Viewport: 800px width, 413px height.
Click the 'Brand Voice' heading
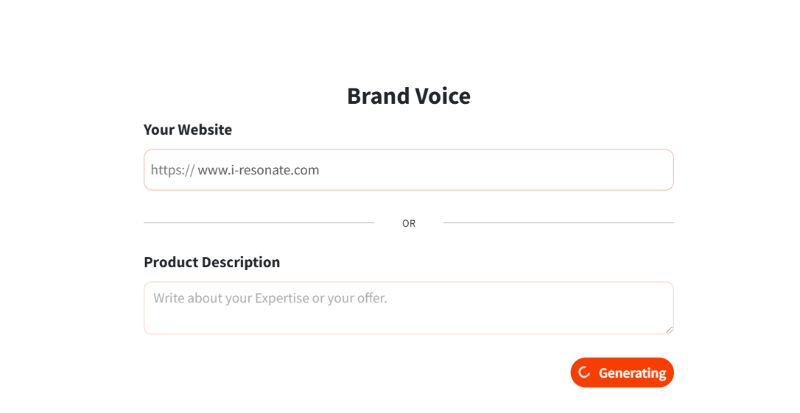click(x=408, y=96)
